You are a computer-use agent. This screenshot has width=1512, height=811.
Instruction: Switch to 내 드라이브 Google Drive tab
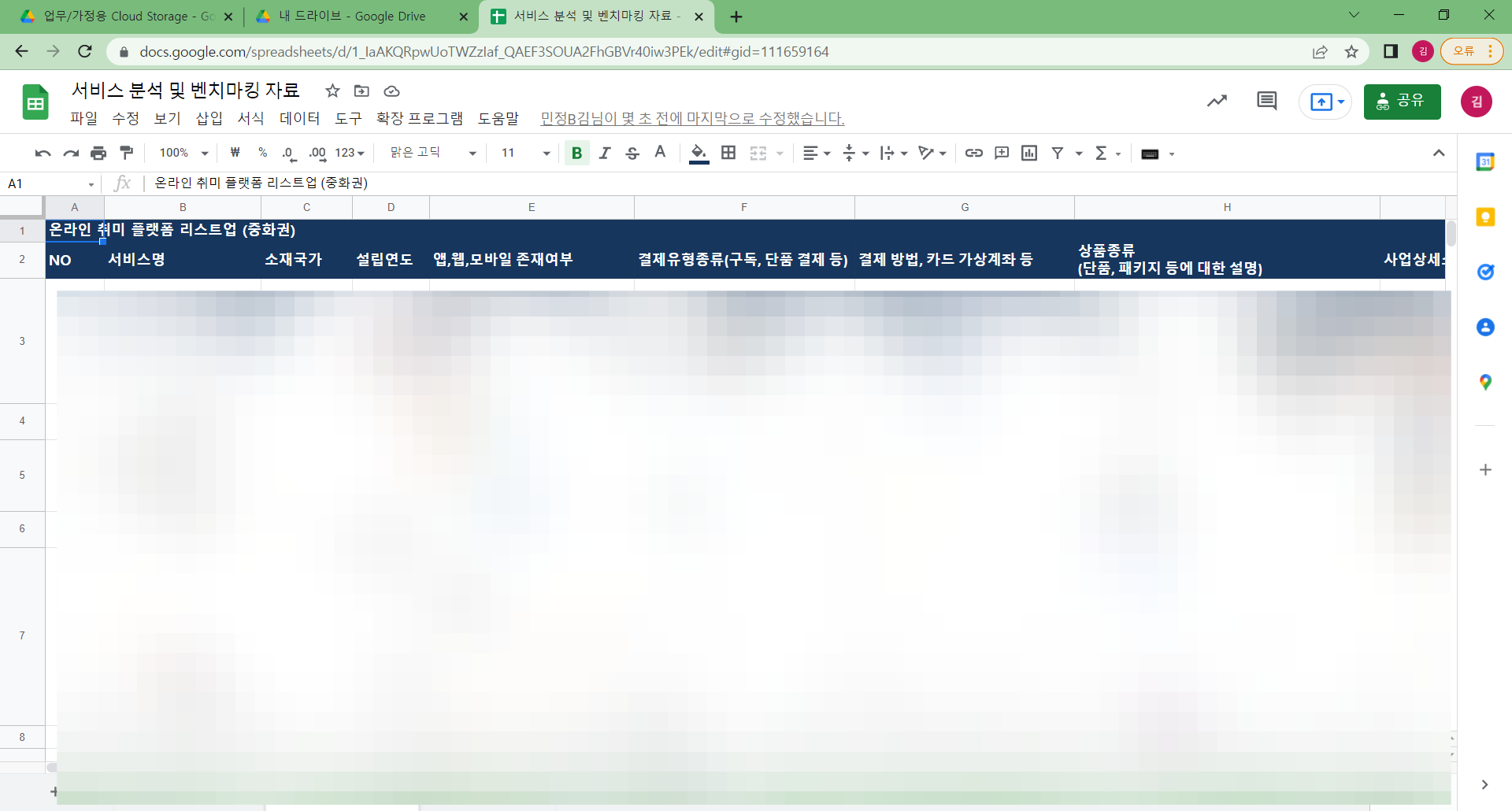click(x=352, y=17)
